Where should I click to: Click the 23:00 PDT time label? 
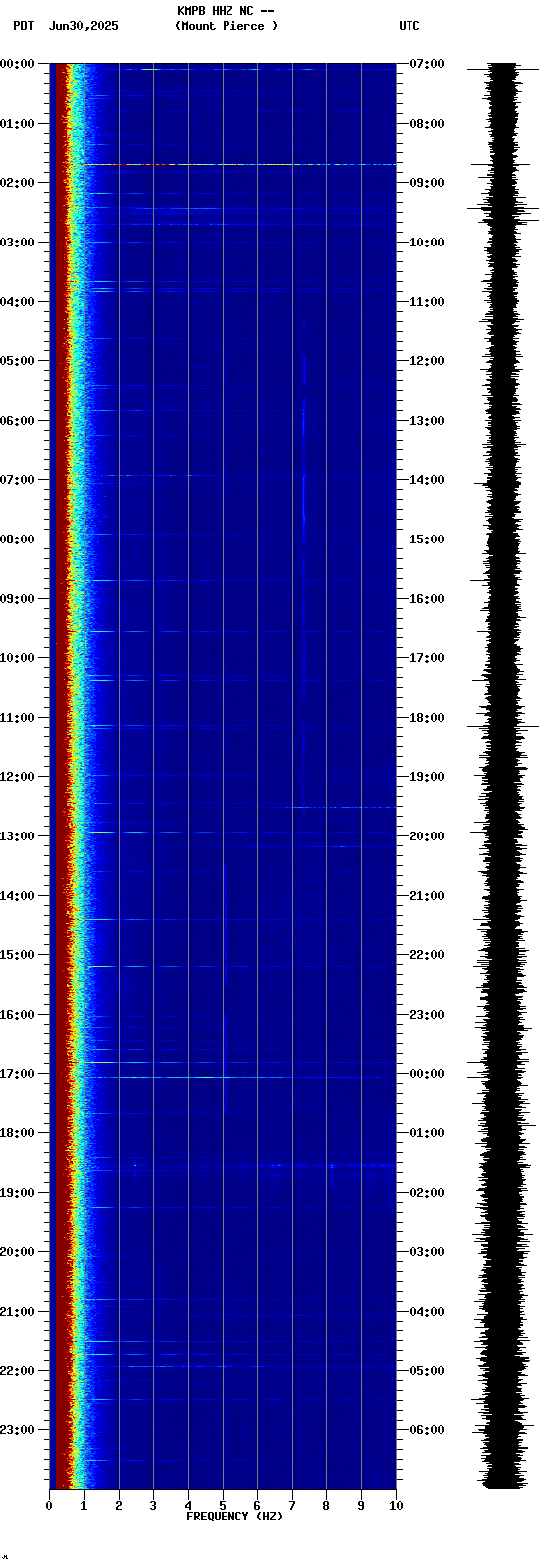click(x=17, y=1430)
